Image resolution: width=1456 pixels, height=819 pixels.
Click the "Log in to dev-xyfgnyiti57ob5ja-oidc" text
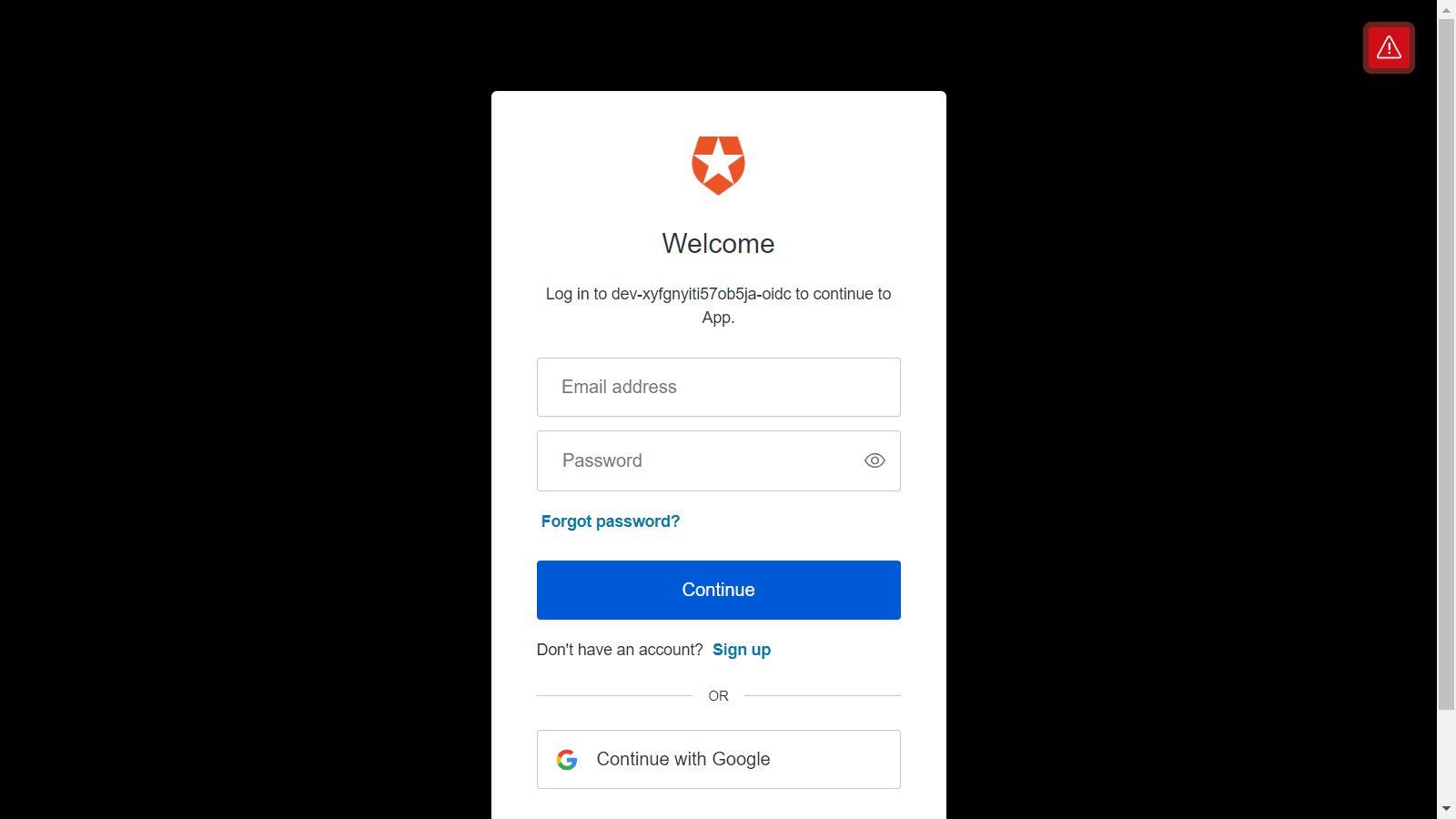[x=669, y=294]
